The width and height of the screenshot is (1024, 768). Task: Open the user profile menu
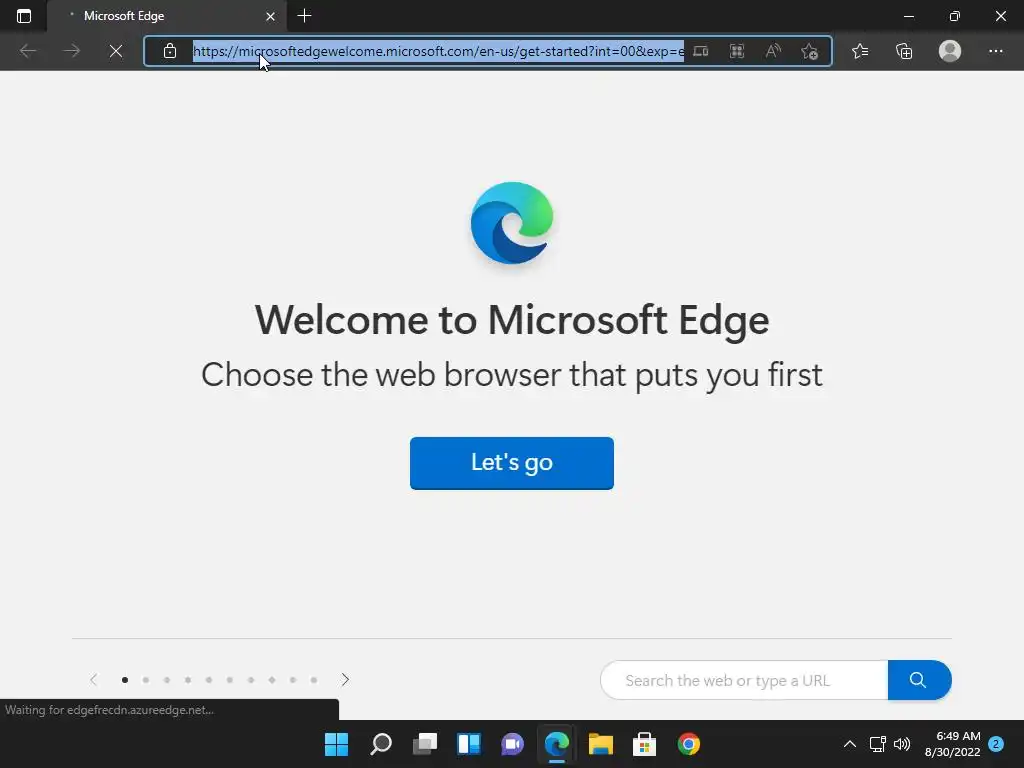tap(950, 51)
